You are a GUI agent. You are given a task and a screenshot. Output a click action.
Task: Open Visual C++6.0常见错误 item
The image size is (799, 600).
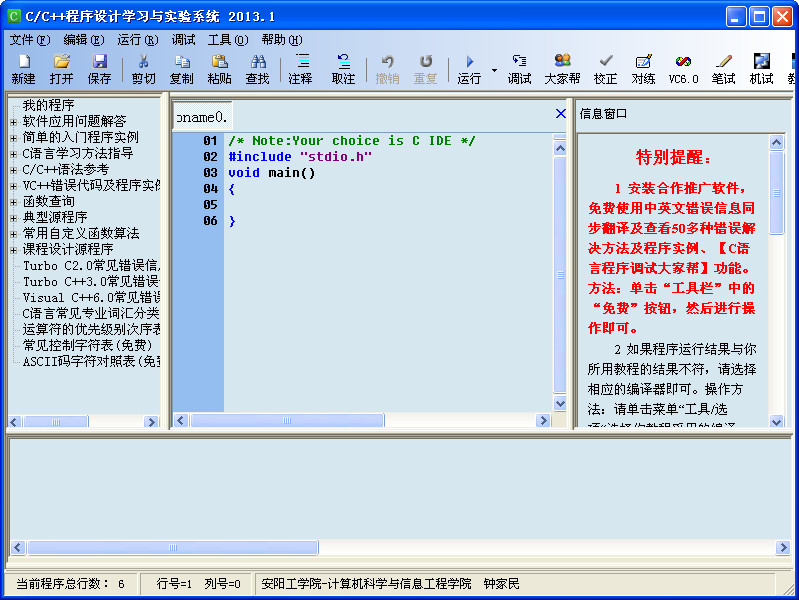(91, 298)
